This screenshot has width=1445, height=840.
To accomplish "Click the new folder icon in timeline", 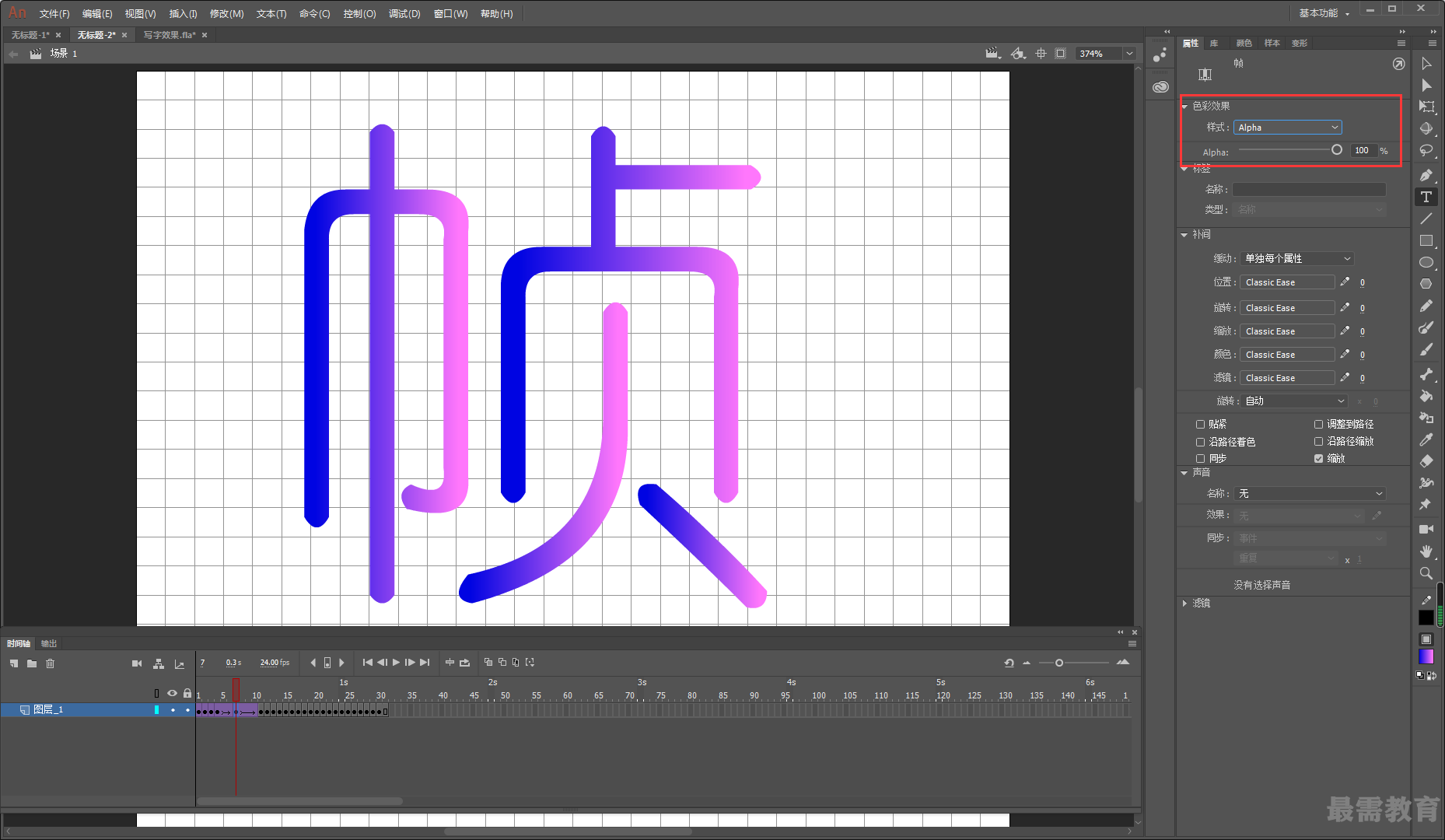I will coord(32,663).
